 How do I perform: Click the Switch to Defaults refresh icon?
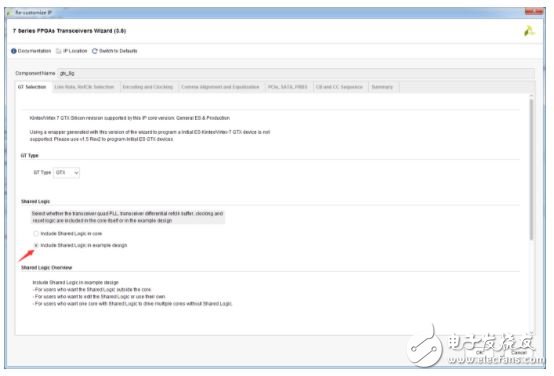(94, 51)
